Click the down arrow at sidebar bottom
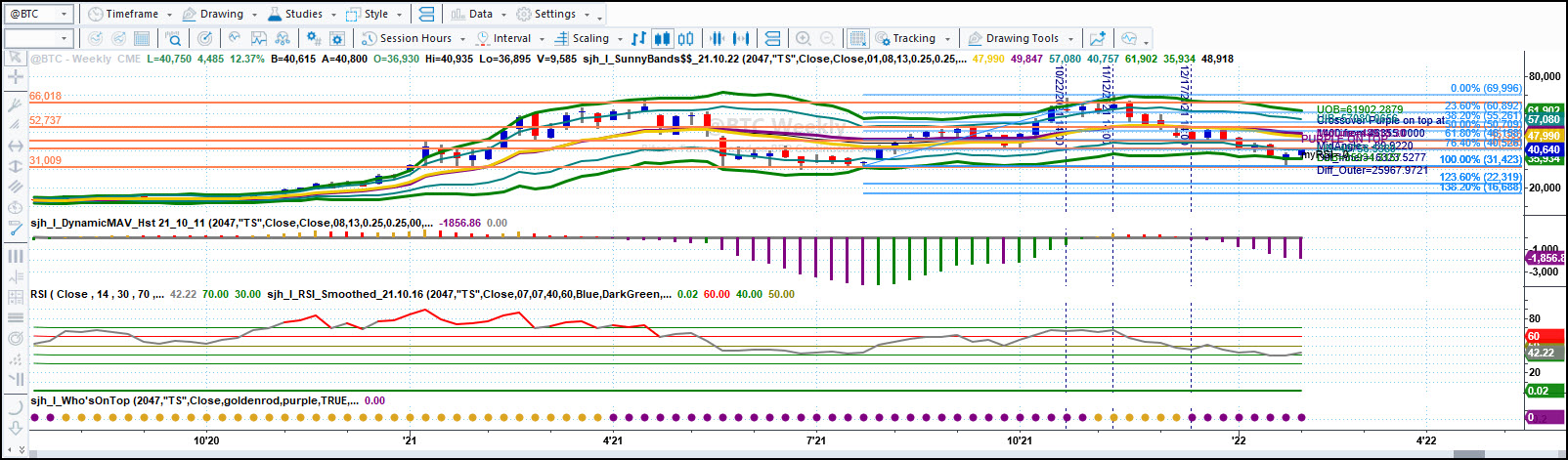 click(15, 429)
